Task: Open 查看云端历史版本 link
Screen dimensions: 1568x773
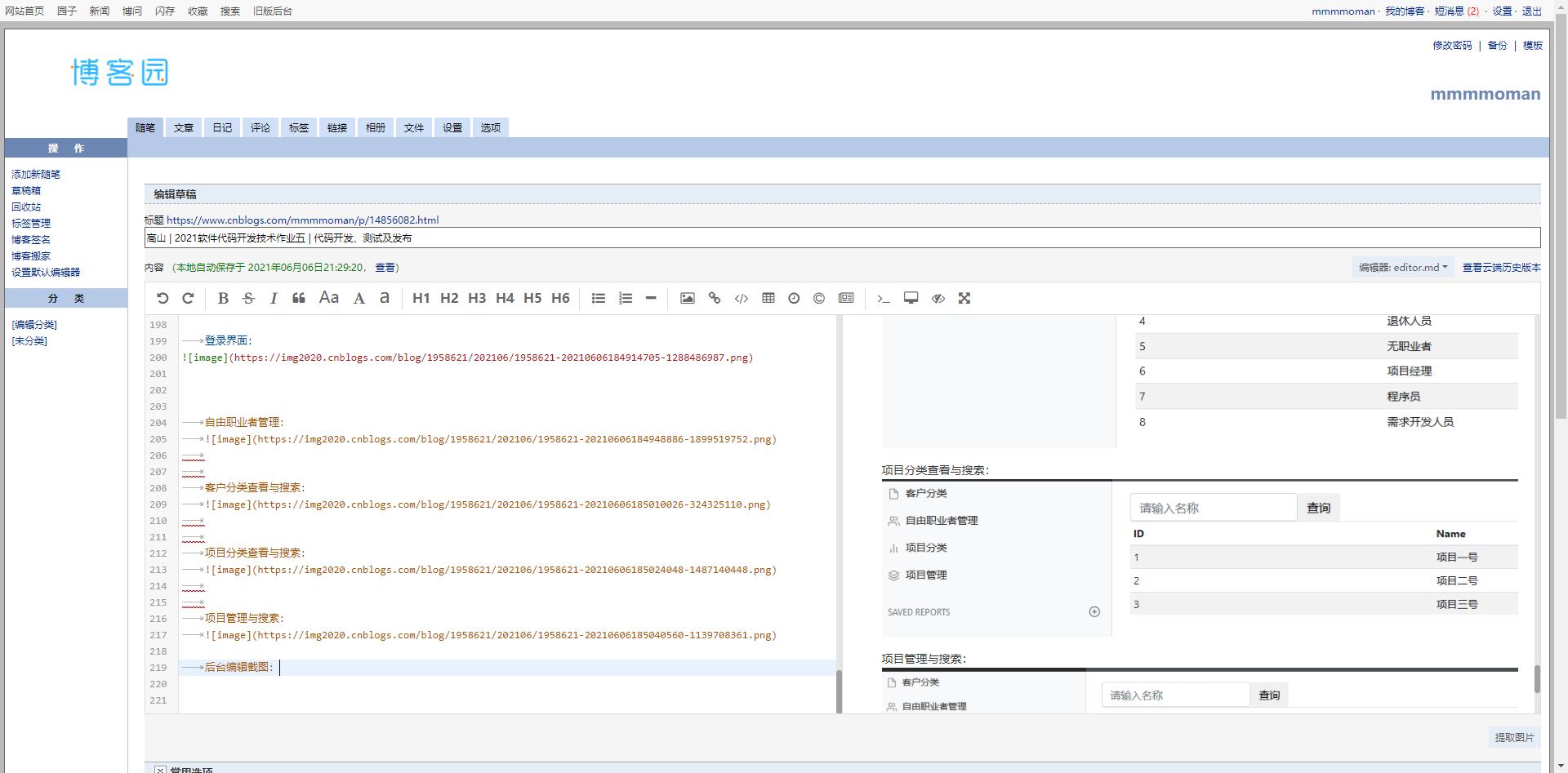Action: coord(1501,268)
